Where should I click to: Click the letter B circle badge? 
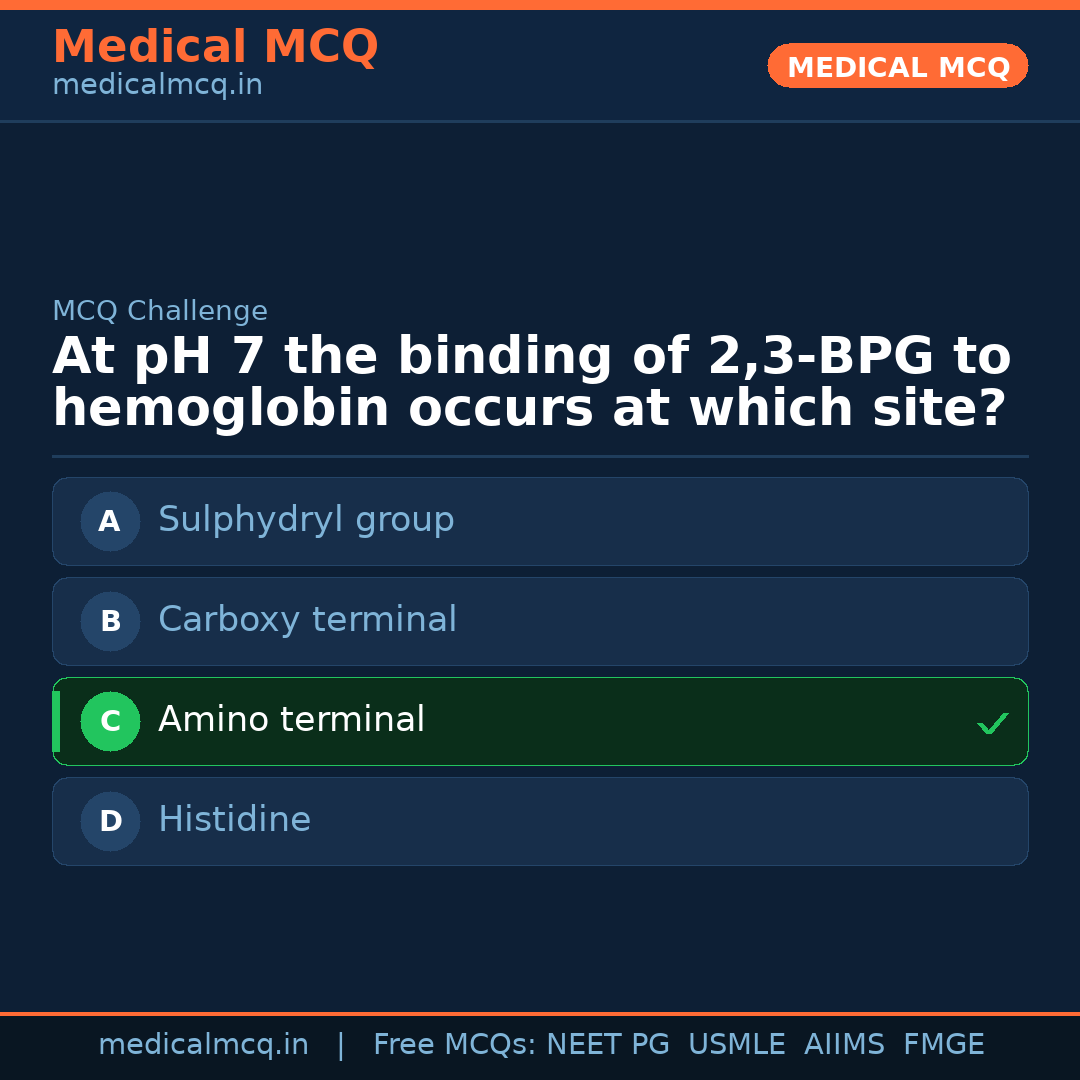tap(110, 621)
